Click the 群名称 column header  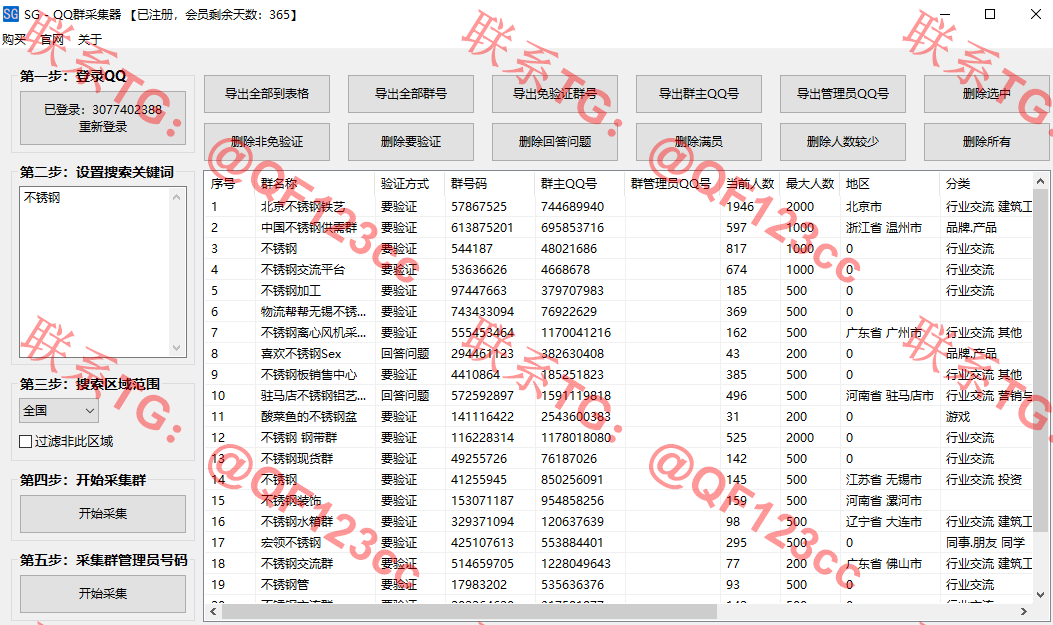(315, 183)
